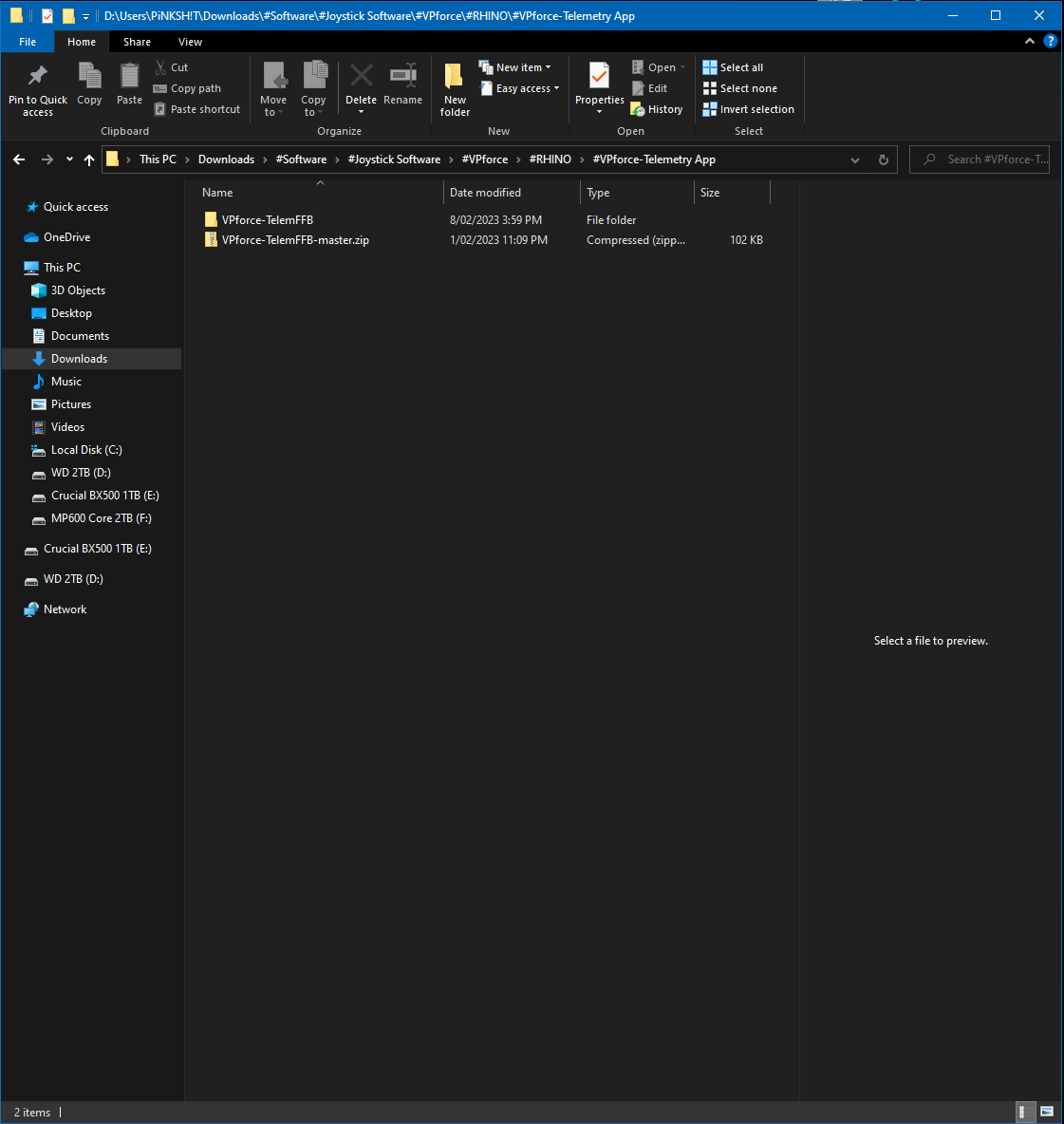Go up one folder level
The width and height of the screenshot is (1064, 1124).
(89, 159)
